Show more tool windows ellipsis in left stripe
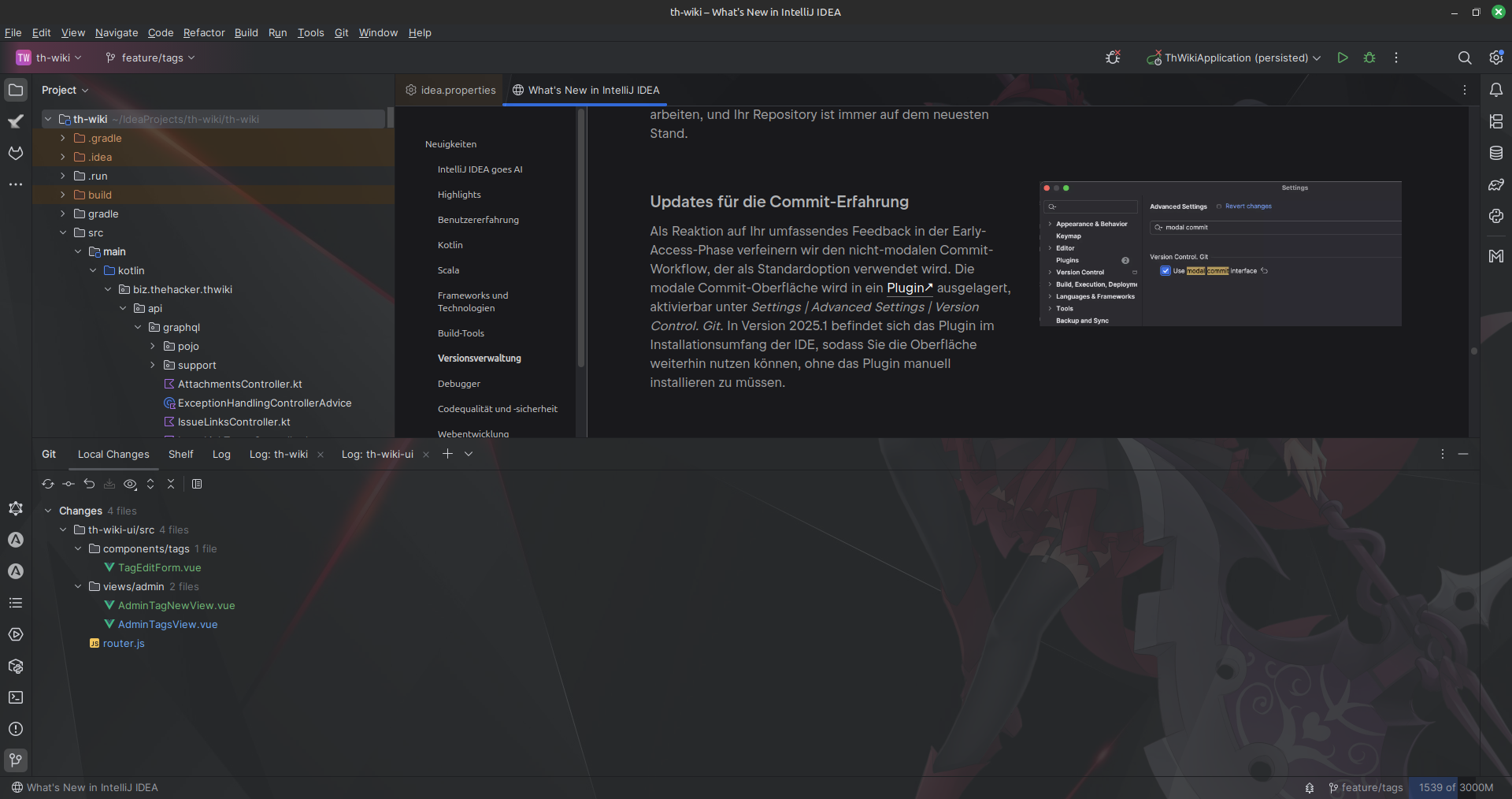1512x799 pixels. (x=16, y=184)
